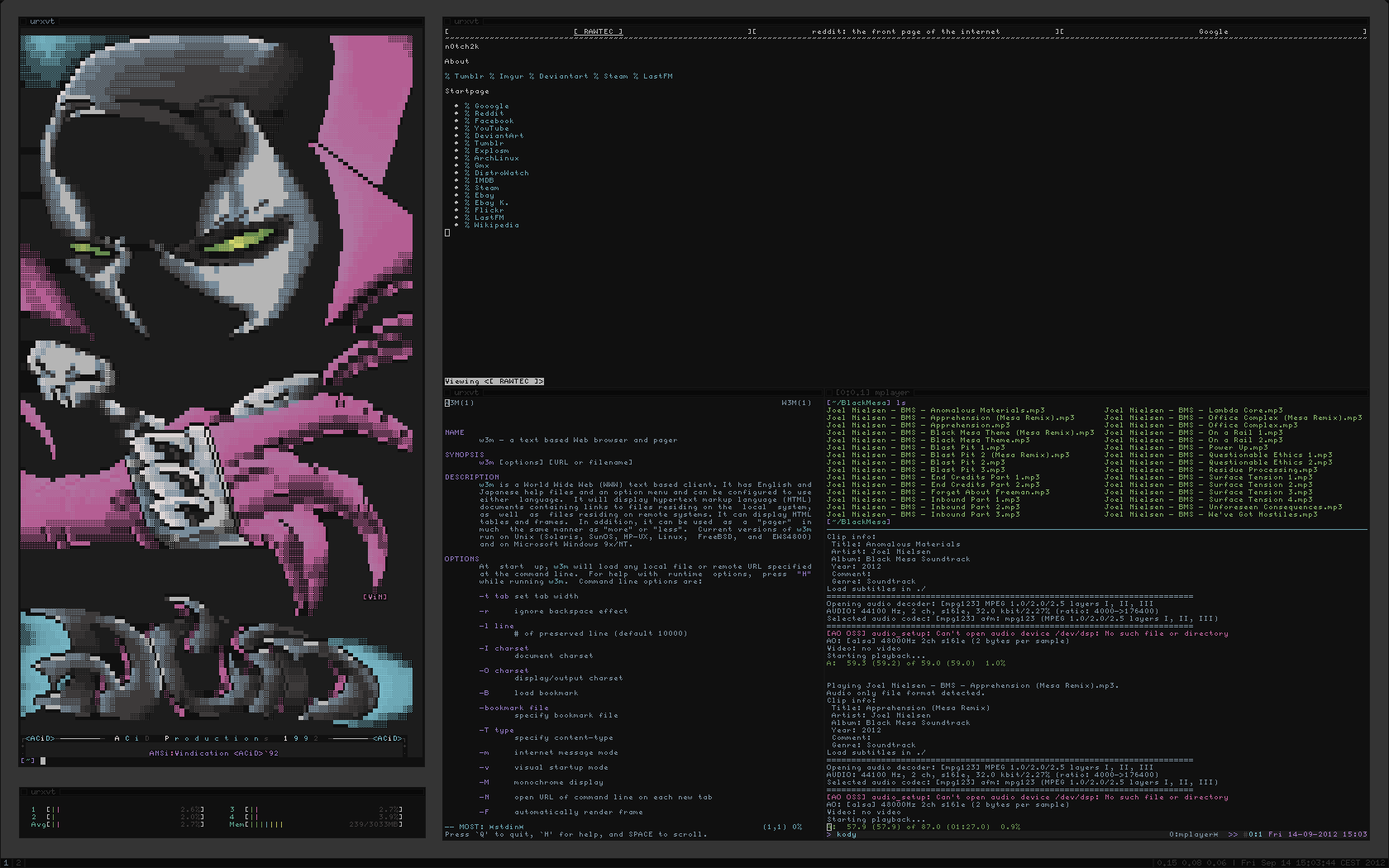Click the 'Power Up.mp3' file name
The image size is (1389, 868).
point(1238,447)
